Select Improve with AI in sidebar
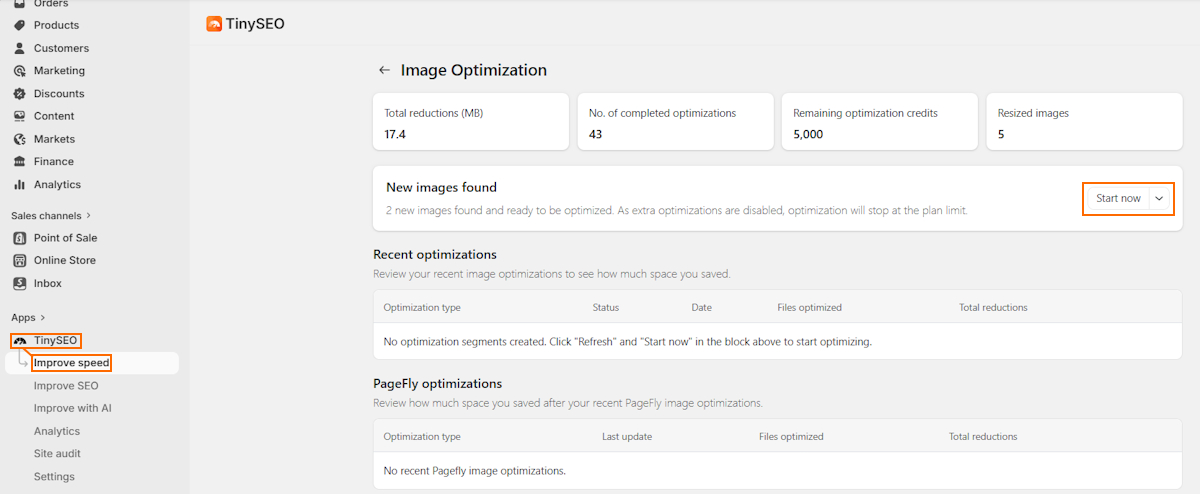 72,408
